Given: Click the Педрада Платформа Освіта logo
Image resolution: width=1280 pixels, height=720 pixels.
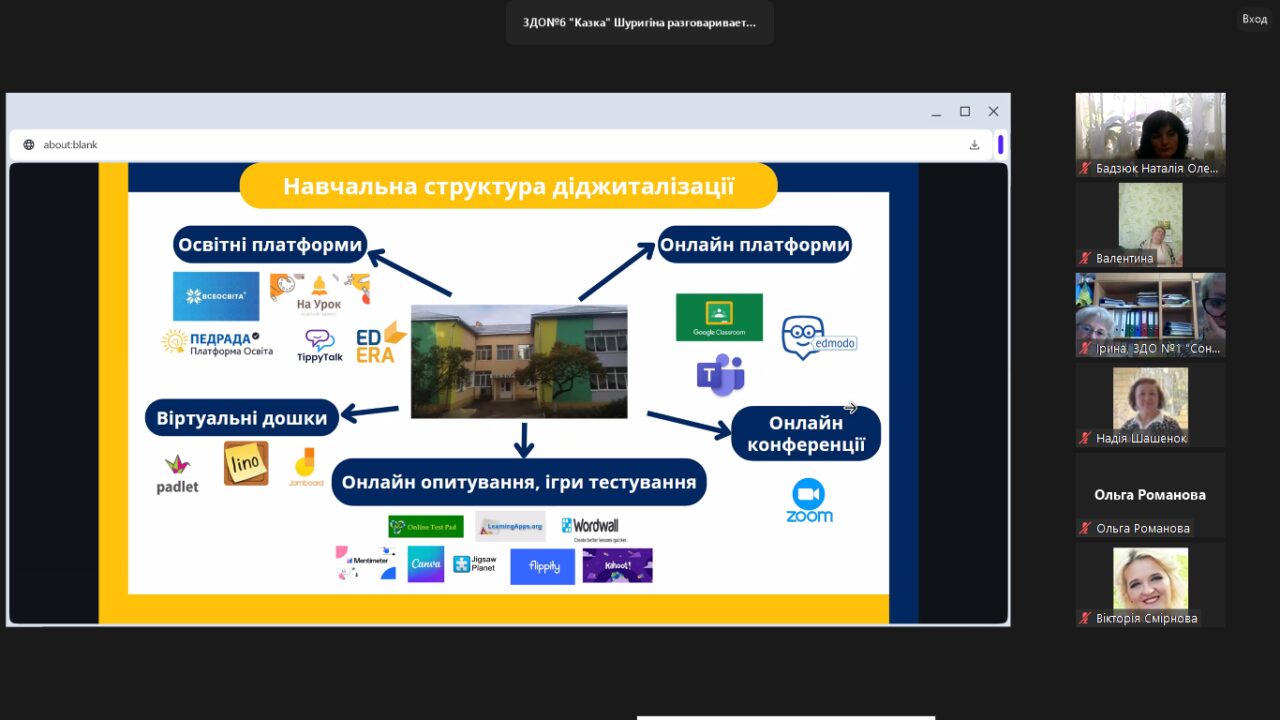Looking at the screenshot, I should [x=217, y=342].
